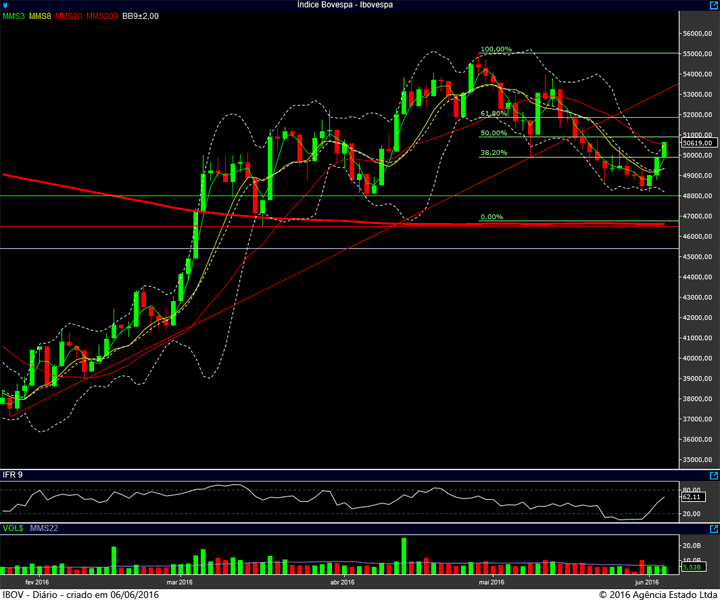The height and width of the screenshot is (600, 720).
Task: Pop out the VOL$ volume panel
Action: click(714, 529)
